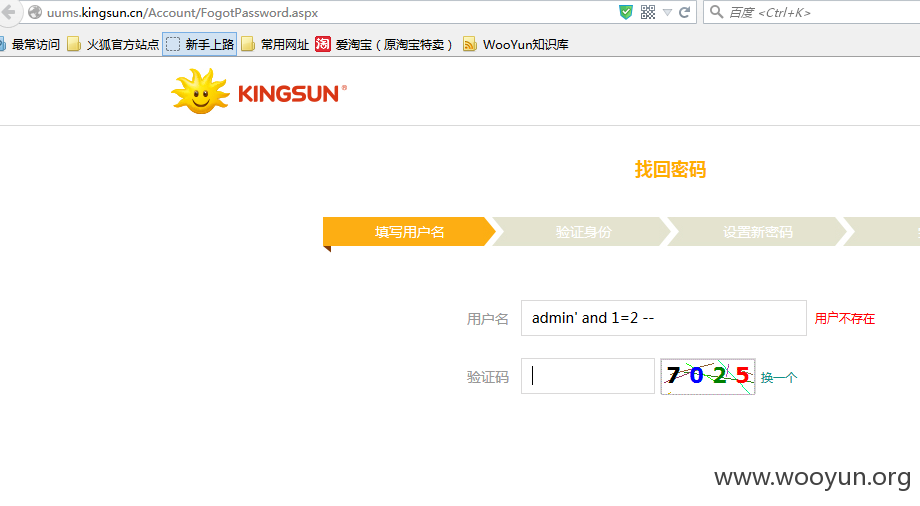Select the 验证身份 step tab
The width and height of the screenshot is (920, 506).
583,232
